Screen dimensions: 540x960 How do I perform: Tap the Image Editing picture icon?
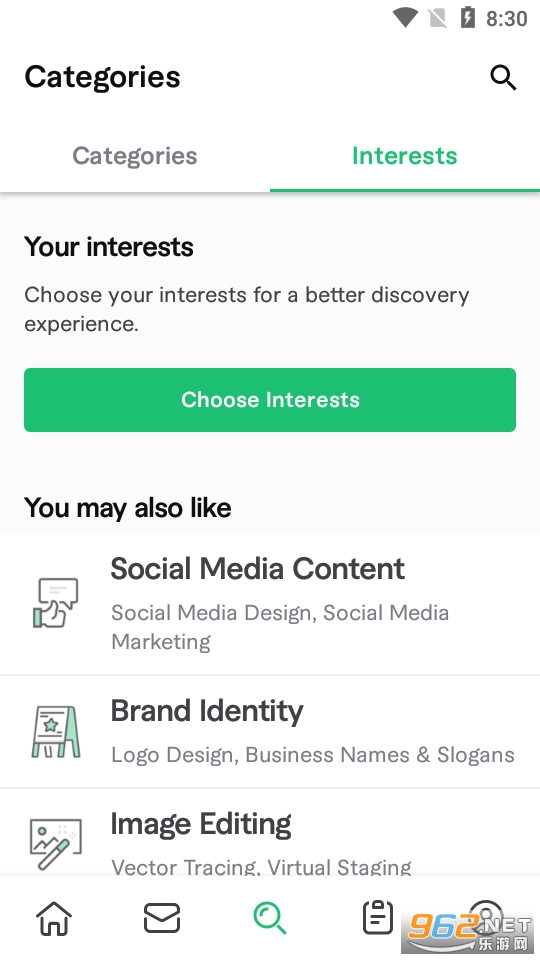pos(55,844)
